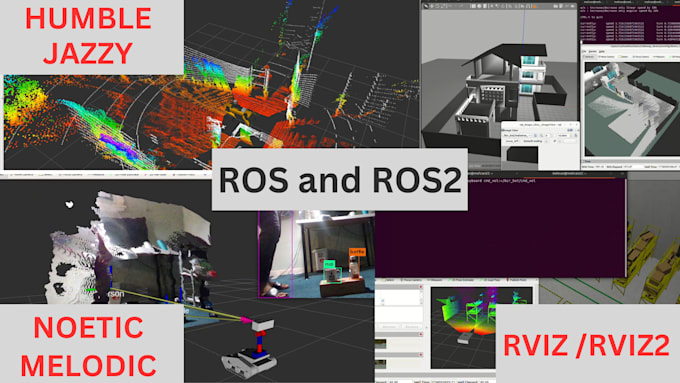
Task: Click the orange sphere icon in Gazebo toolbar
Action: point(534,7)
